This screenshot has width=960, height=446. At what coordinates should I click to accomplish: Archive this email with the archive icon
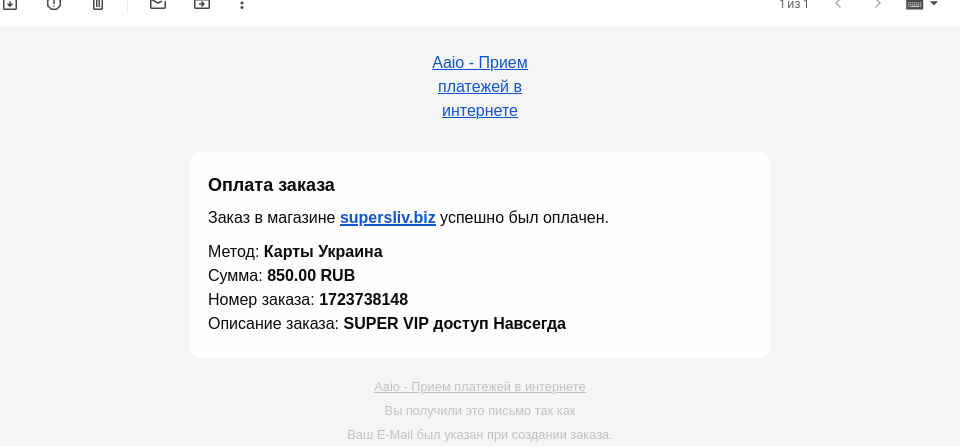click(10, 4)
